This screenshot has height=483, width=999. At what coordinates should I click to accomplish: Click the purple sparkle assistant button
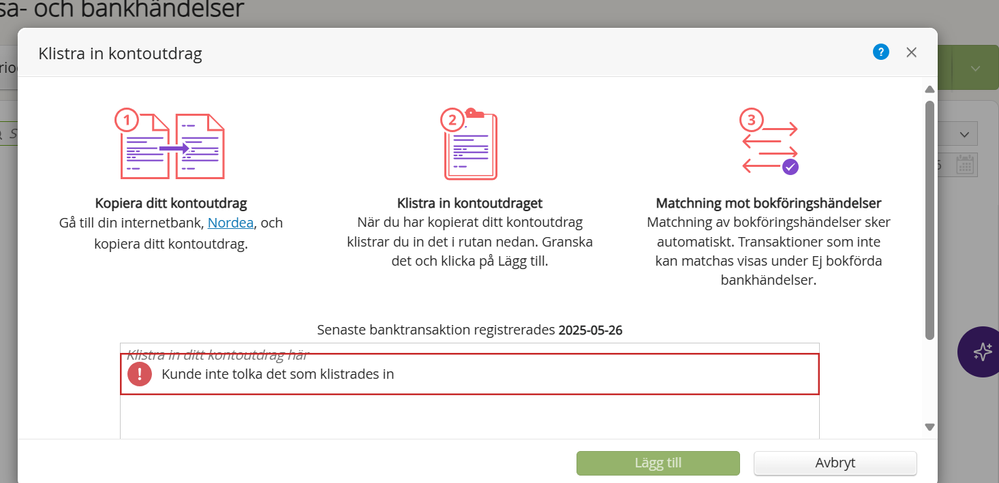(x=981, y=352)
